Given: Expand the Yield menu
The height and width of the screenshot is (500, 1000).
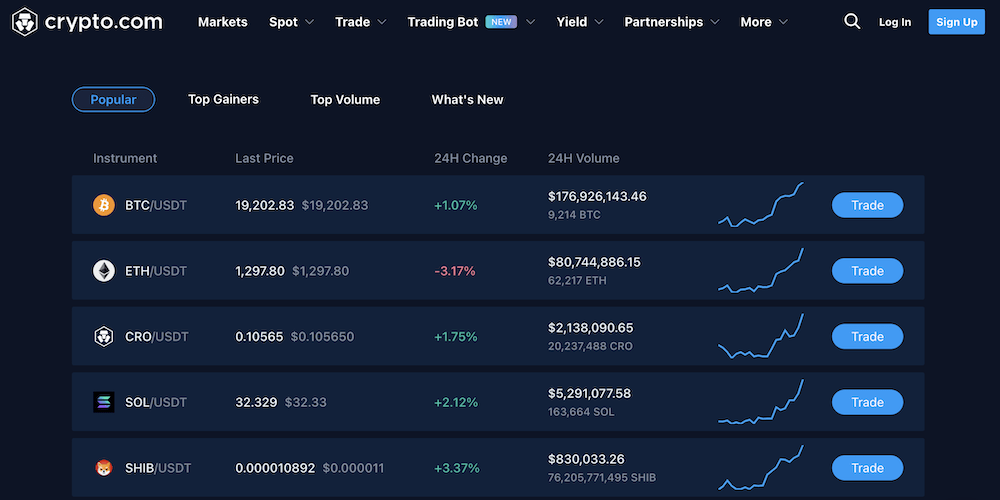Looking at the screenshot, I should point(580,22).
